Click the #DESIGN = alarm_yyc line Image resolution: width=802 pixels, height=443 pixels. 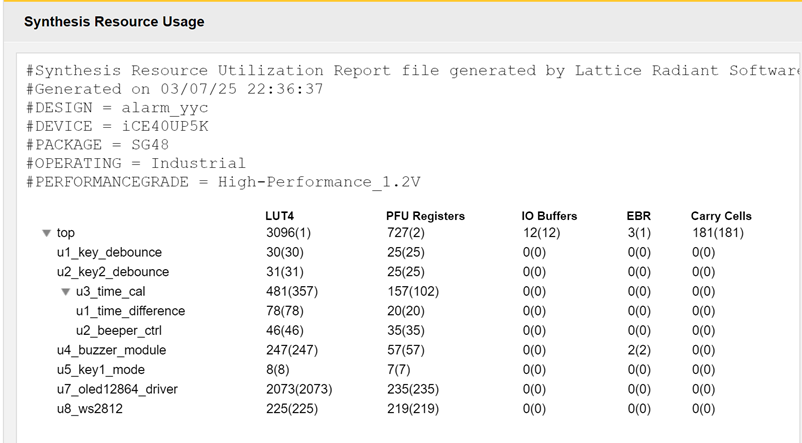pyautogui.click(x=117, y=108)
